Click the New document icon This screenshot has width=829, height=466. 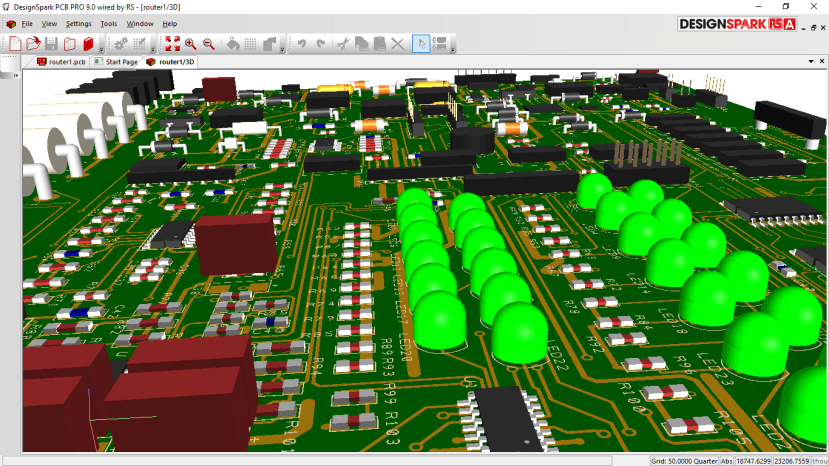tap(15, 44)
